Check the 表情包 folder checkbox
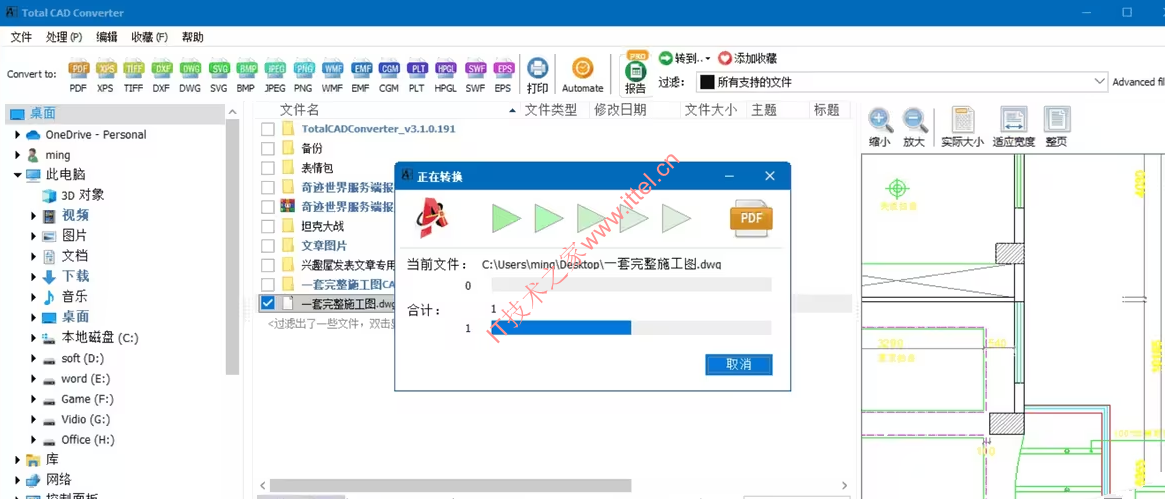The height and width of the screenshot is (499, 1165). pos(267,168)
